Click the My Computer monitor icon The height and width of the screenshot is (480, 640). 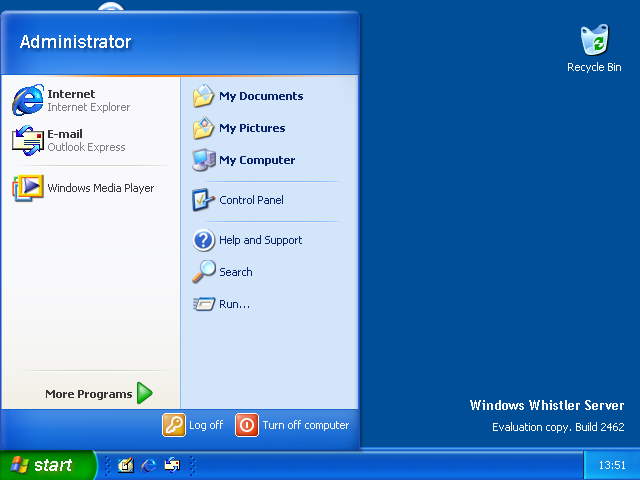(204, 160)
